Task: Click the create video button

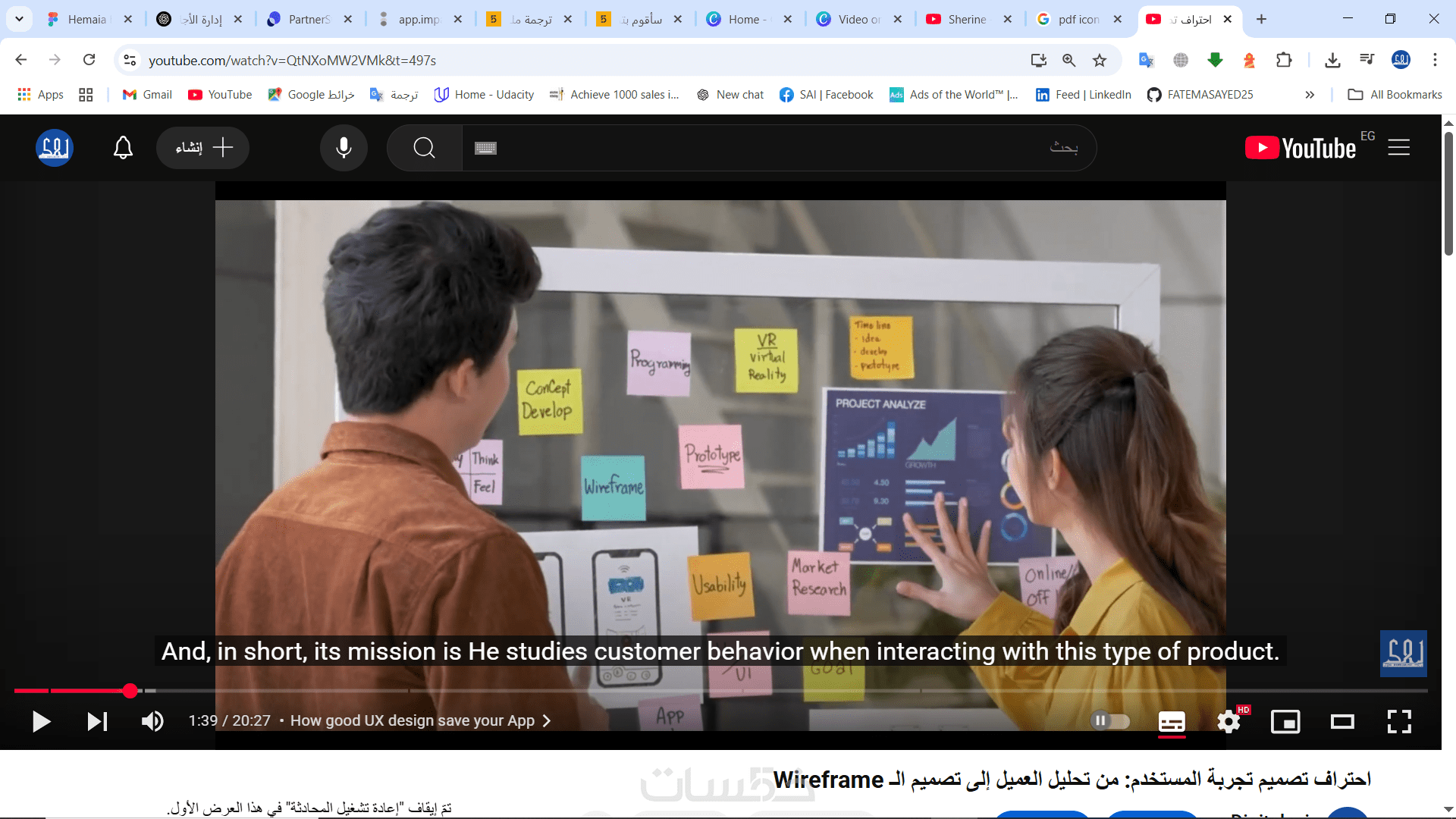Action: coord(202,148)
